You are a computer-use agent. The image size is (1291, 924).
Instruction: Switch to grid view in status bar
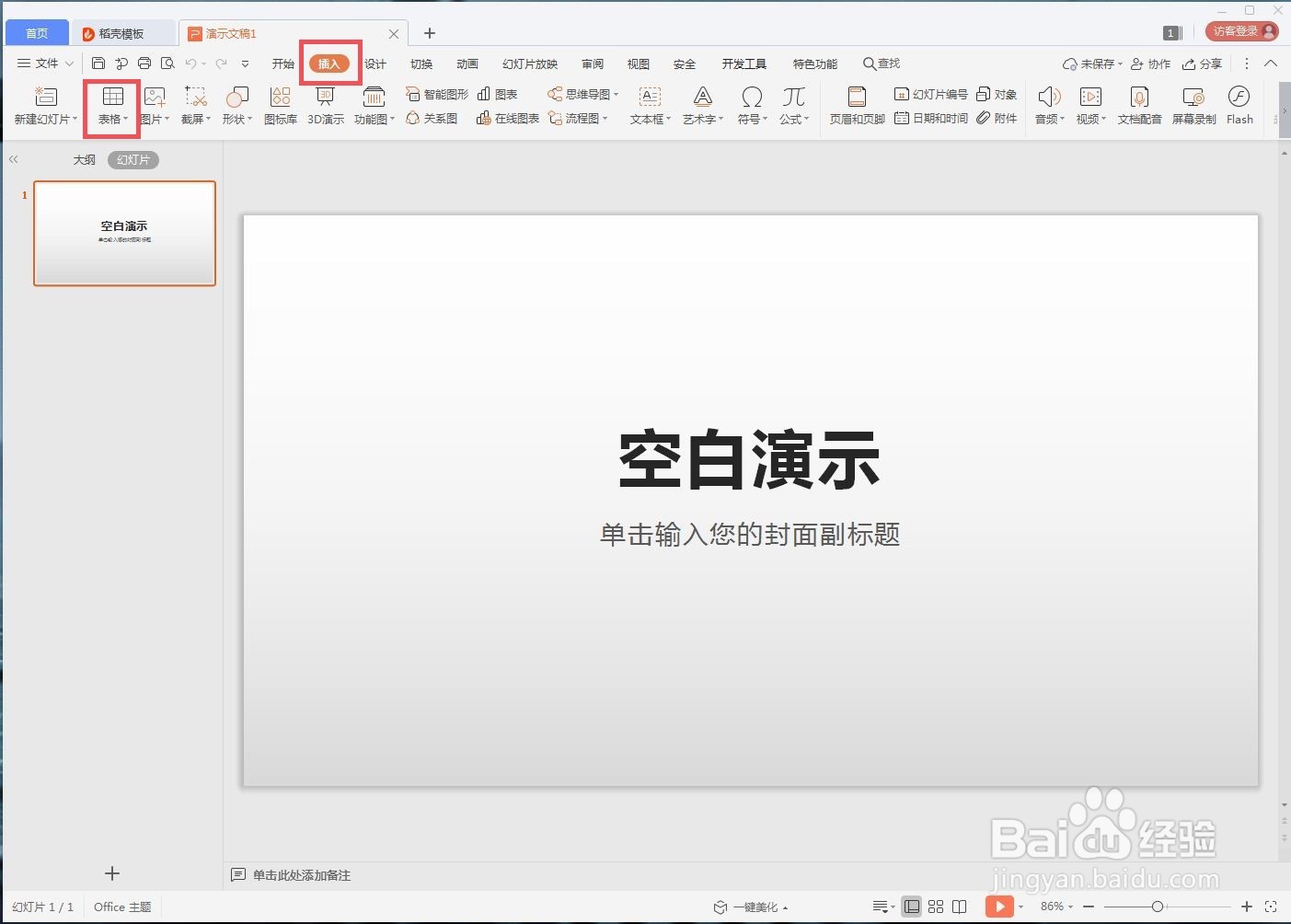tap(936, 907)
